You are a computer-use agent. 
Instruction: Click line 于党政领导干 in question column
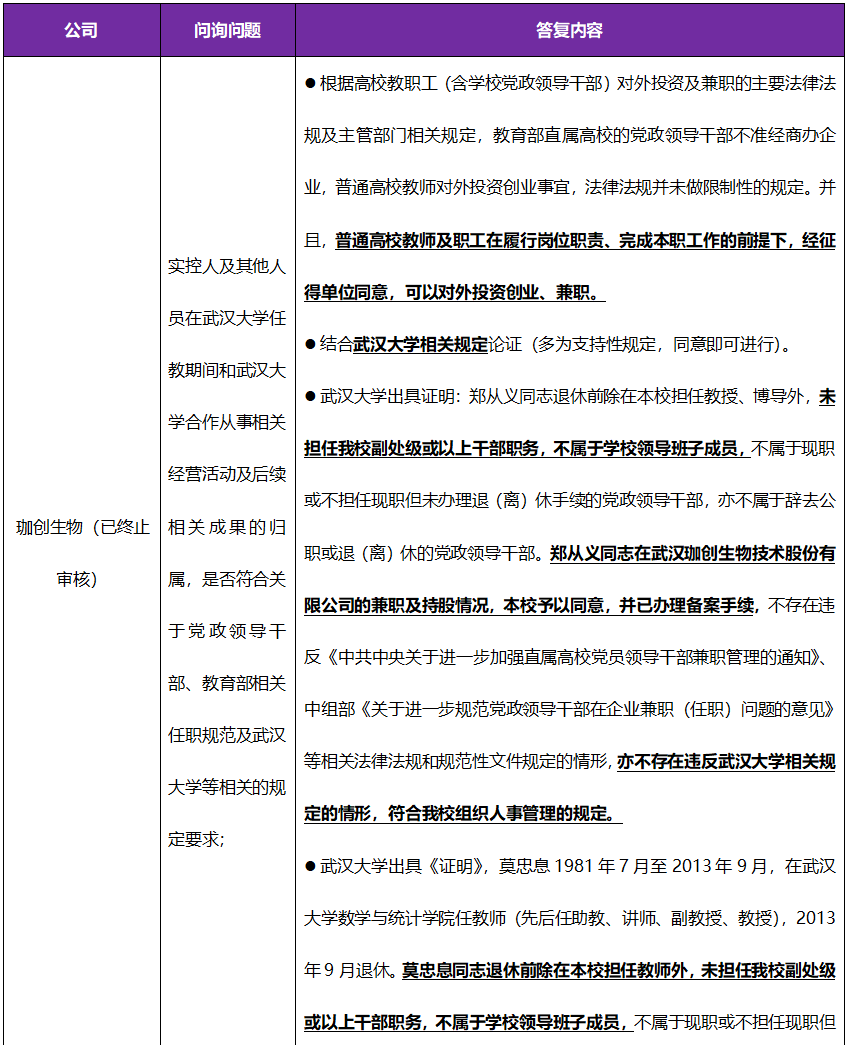227,631
